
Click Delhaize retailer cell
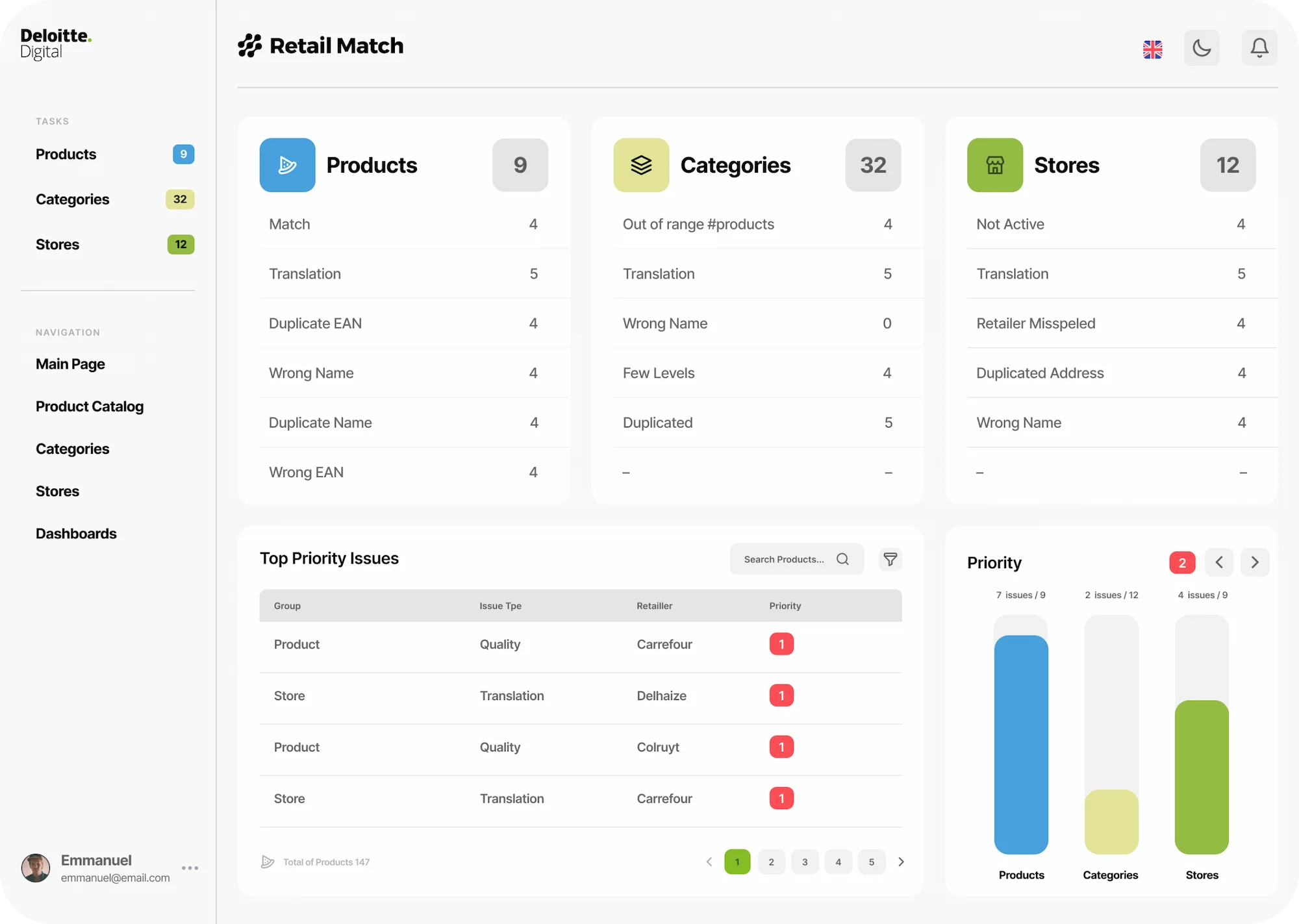pos(661,696)
